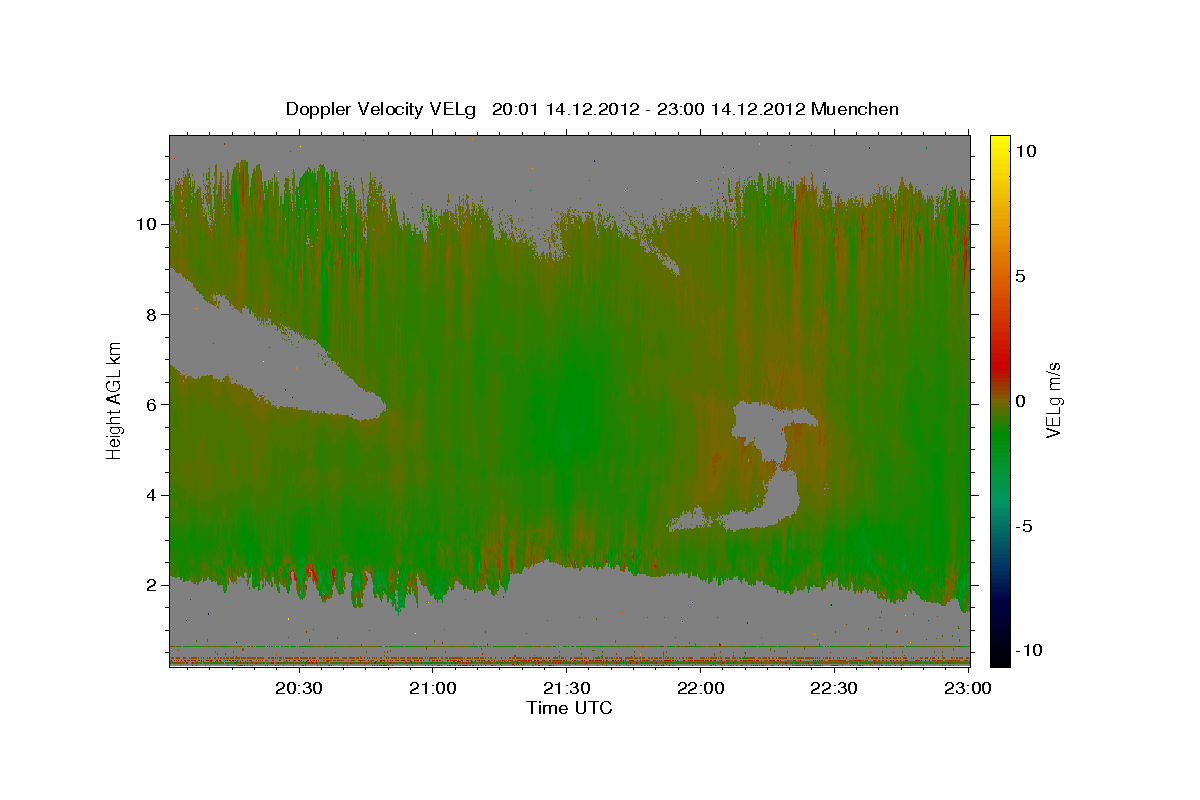Click the 20:30 time tick label
Image resolution: width=1200 pixels, height=800 pixels.
(x=299, y=688)
